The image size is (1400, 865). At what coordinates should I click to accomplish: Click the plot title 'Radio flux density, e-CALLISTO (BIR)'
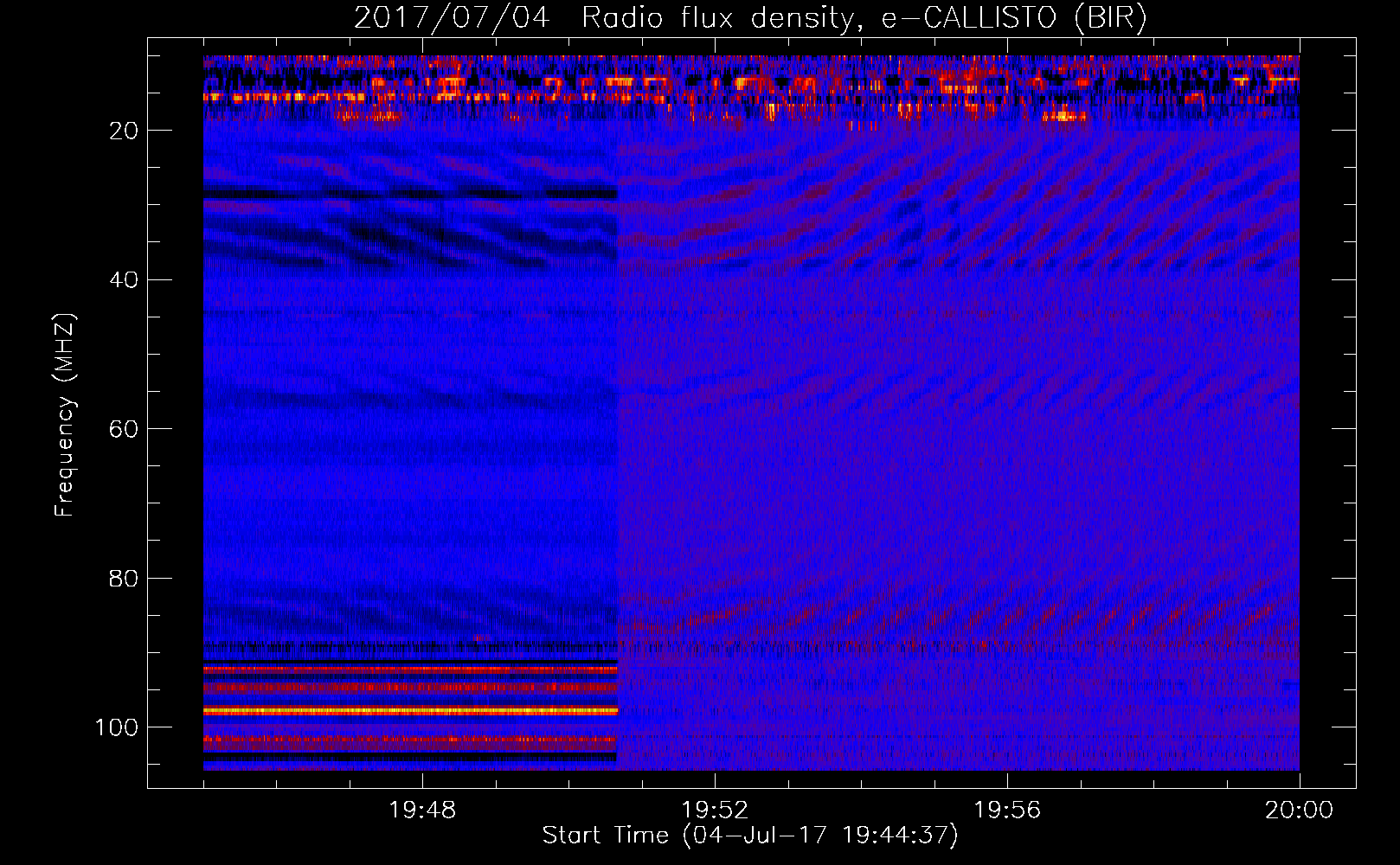864,17
